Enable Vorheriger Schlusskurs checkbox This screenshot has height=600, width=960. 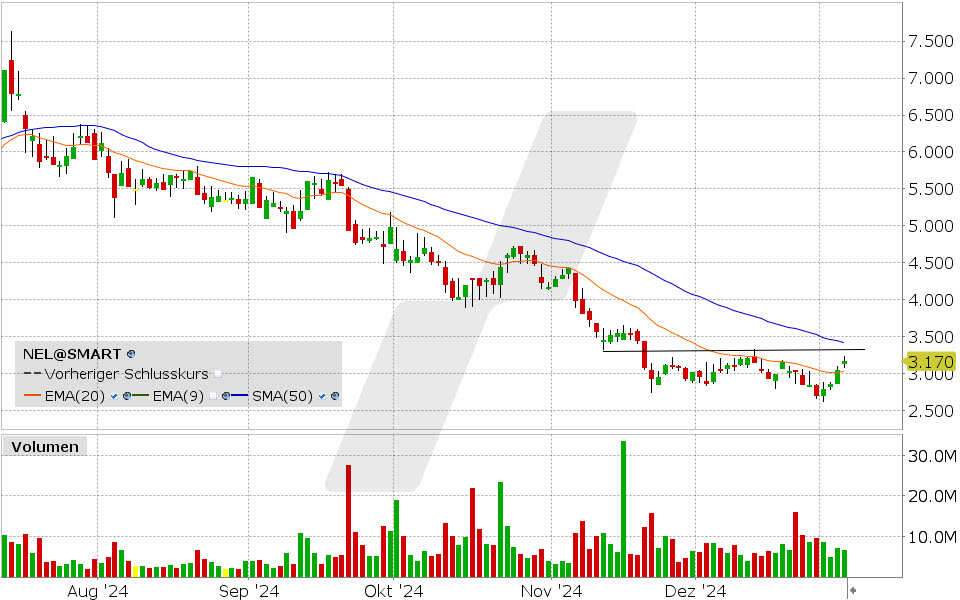(217, 374)
